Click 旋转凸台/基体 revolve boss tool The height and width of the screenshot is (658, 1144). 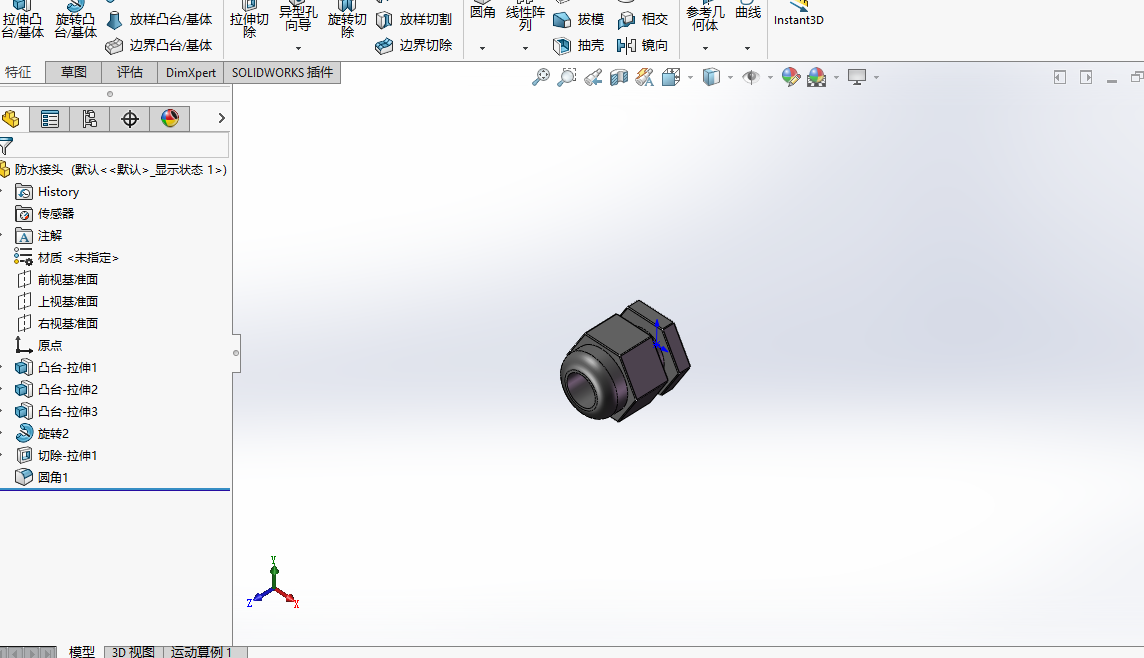(x=75, y=20)
